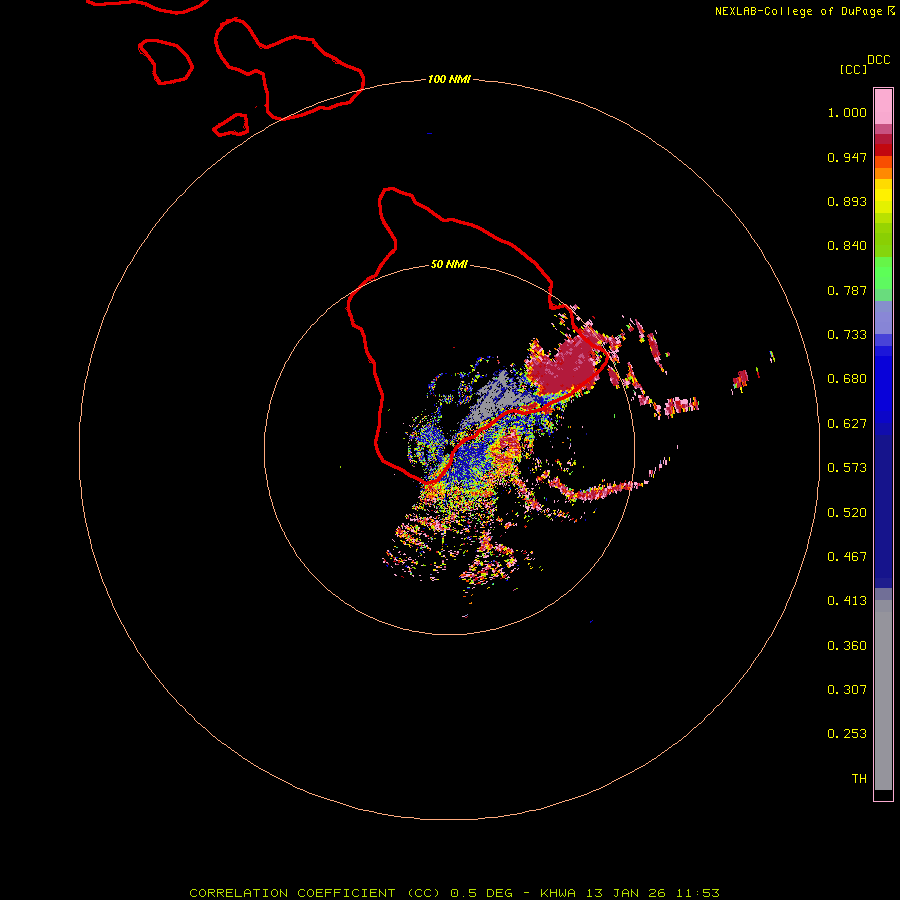Select the 0.307 legend value

point(847,690)
